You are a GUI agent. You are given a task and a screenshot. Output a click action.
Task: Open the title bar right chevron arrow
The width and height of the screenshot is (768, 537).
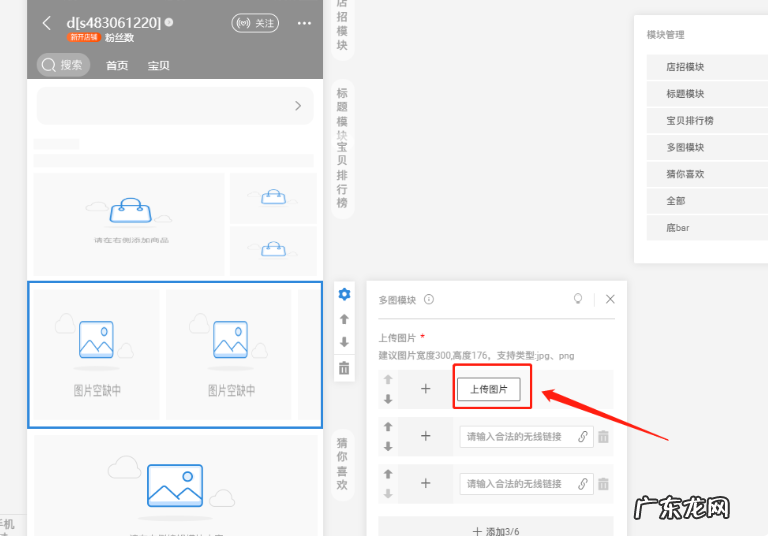click(x=298, y=106)
